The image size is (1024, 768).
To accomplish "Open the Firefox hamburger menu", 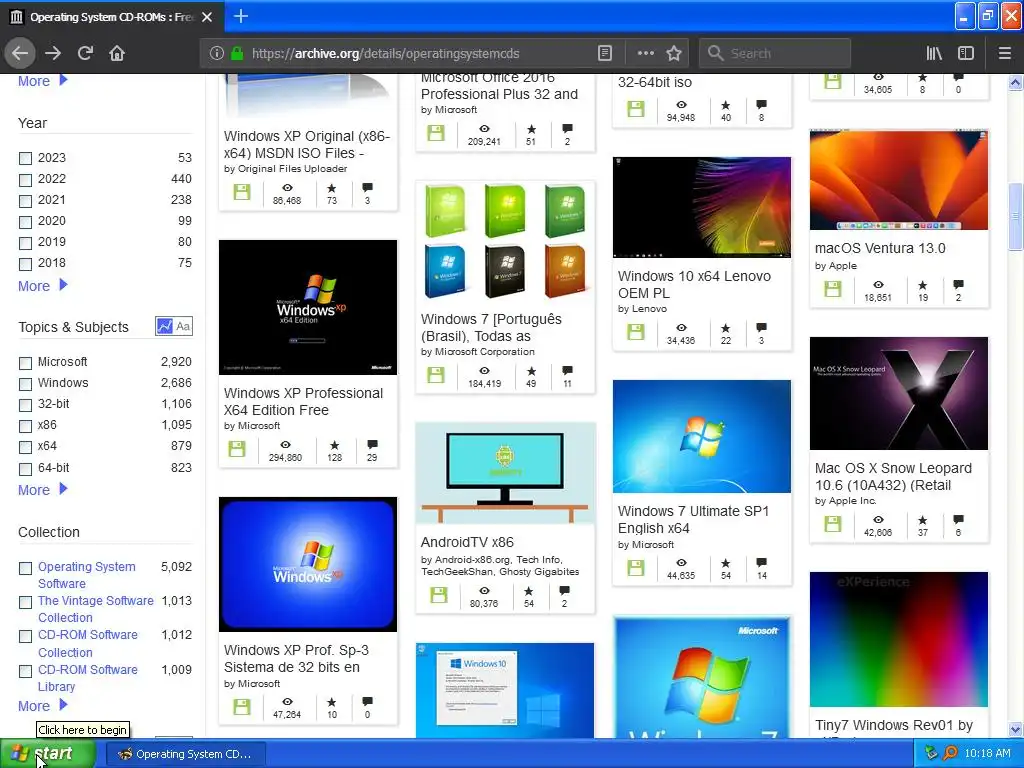I will 1005,54.
